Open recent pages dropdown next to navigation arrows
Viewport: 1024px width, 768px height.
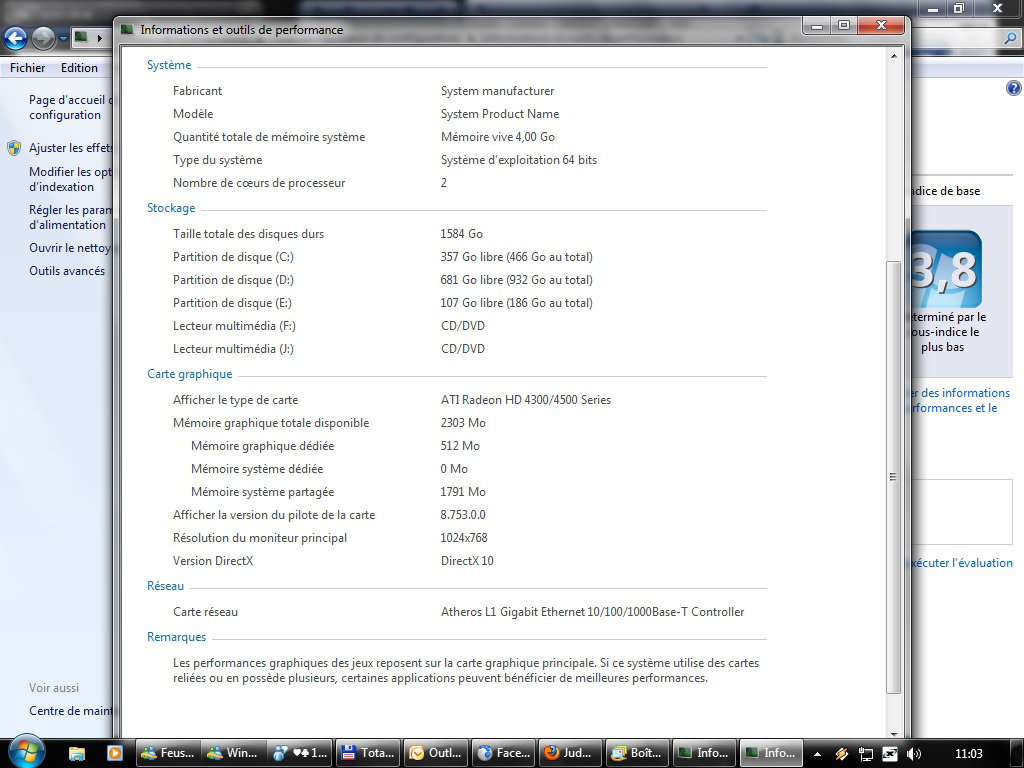[63, 39]
